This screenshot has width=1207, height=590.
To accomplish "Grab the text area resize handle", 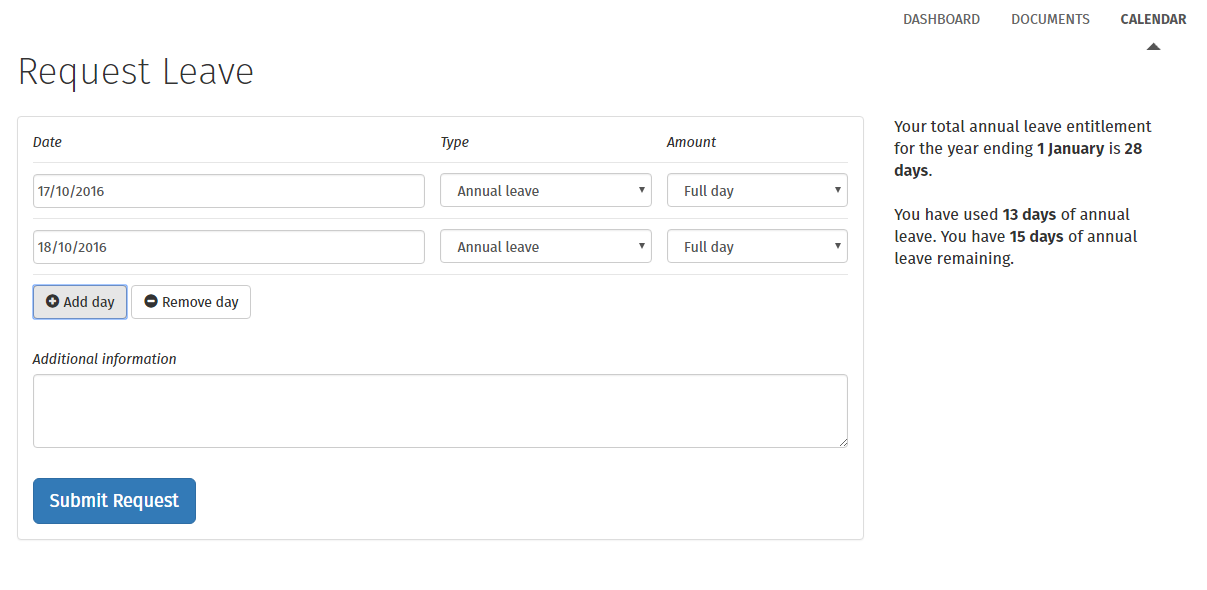I will (843, 442).
